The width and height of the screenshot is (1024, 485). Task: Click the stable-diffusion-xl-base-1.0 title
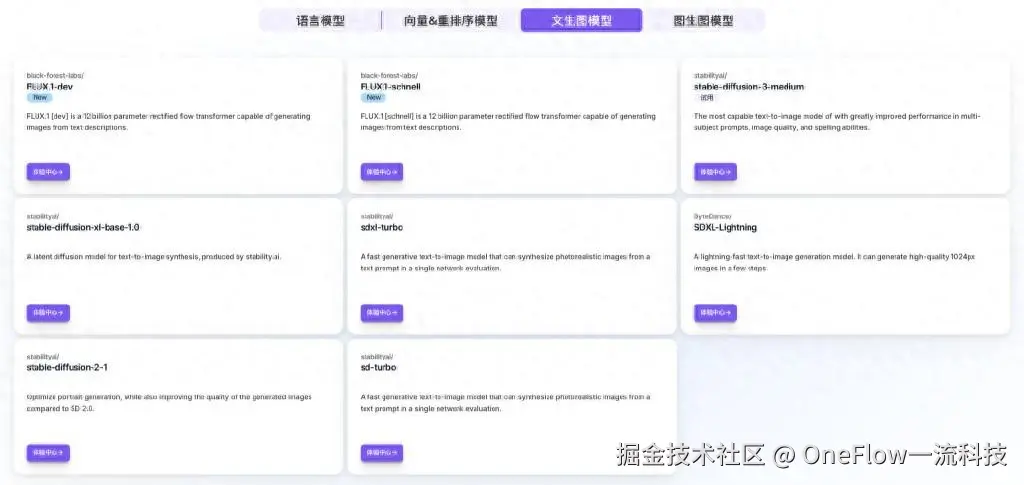[83, 227]
